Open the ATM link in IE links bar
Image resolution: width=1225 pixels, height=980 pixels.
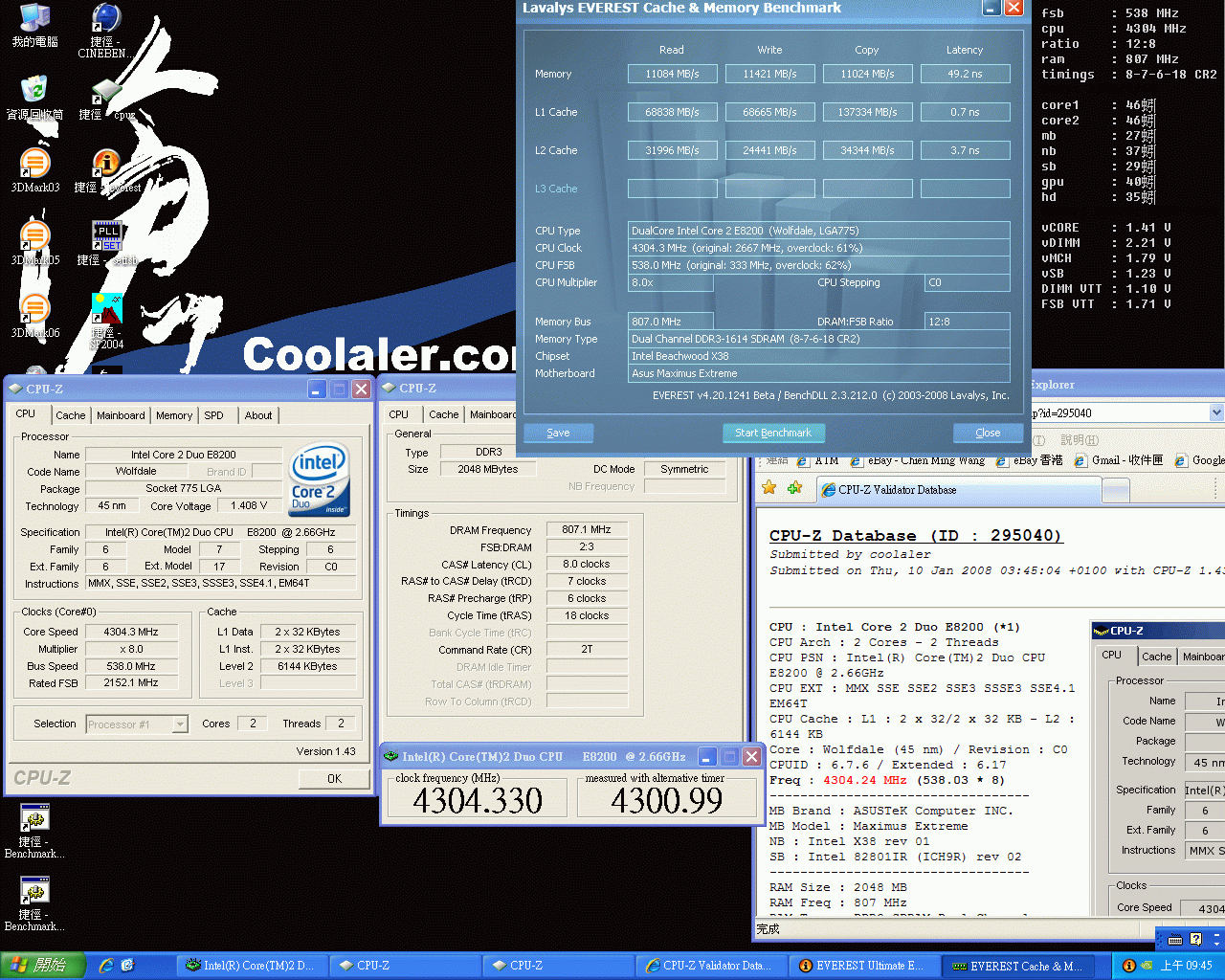coord(818,461)
